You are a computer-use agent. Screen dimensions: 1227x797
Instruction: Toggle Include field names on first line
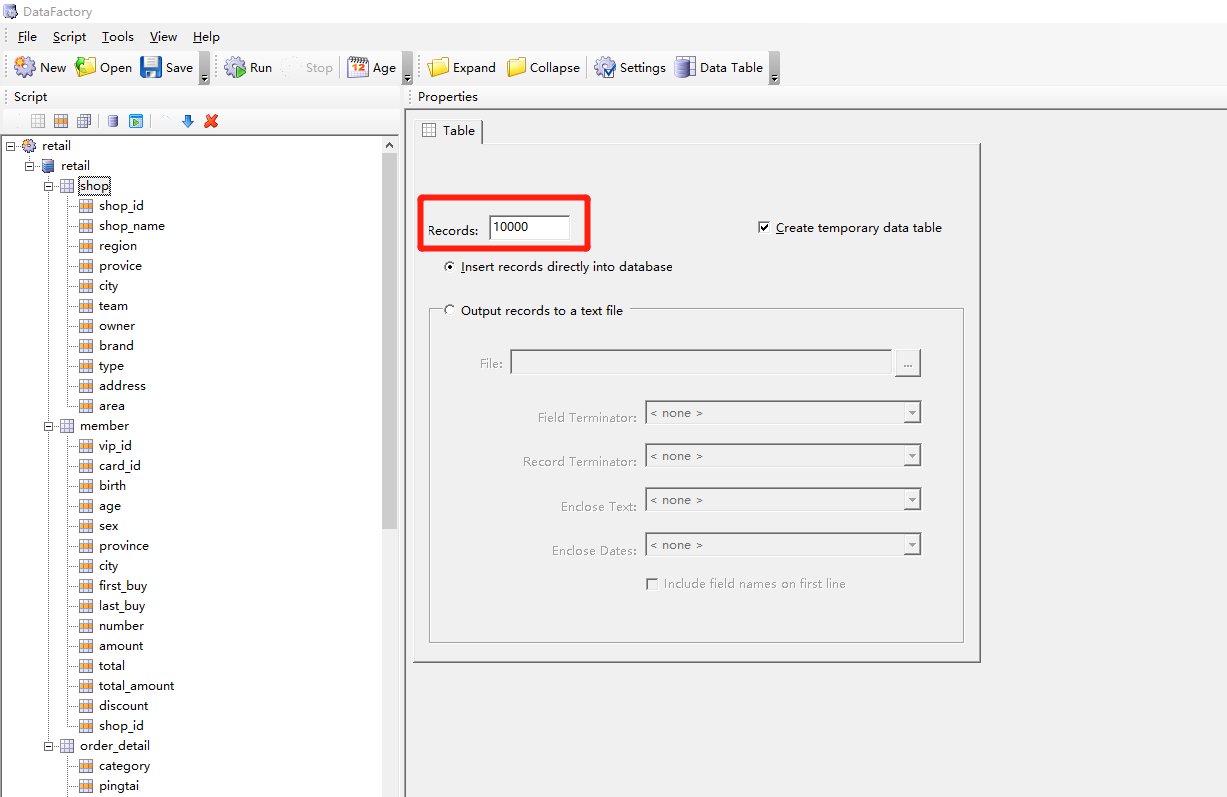coord(652,584)
